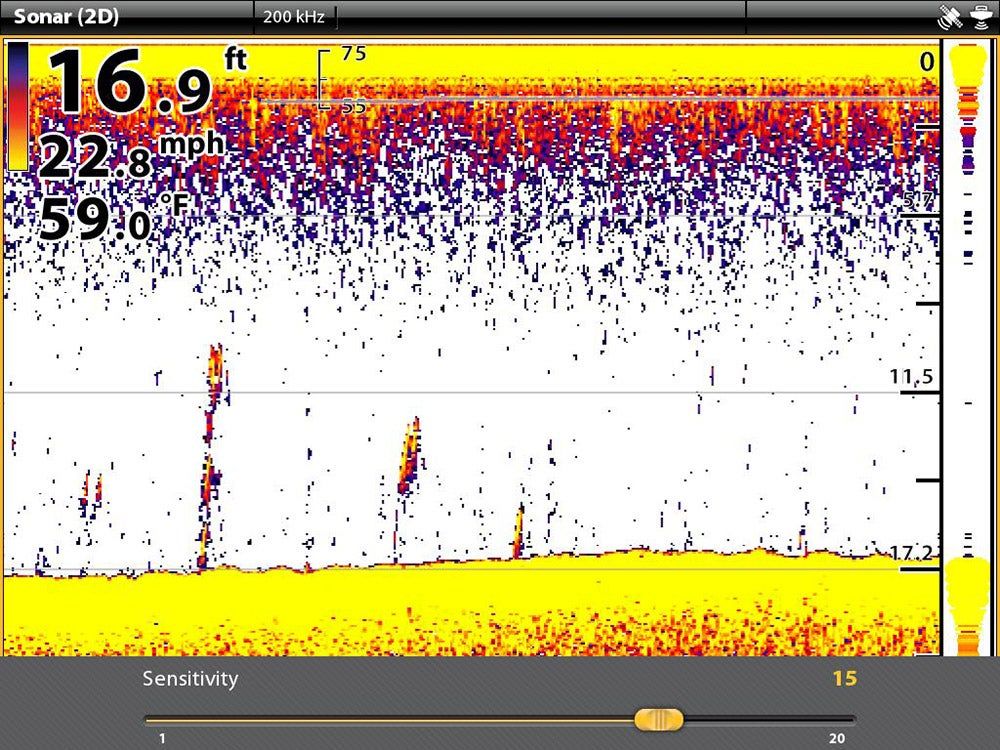
Task: Click the upper range marker labeled 75
Action: [x=354, y=55]
